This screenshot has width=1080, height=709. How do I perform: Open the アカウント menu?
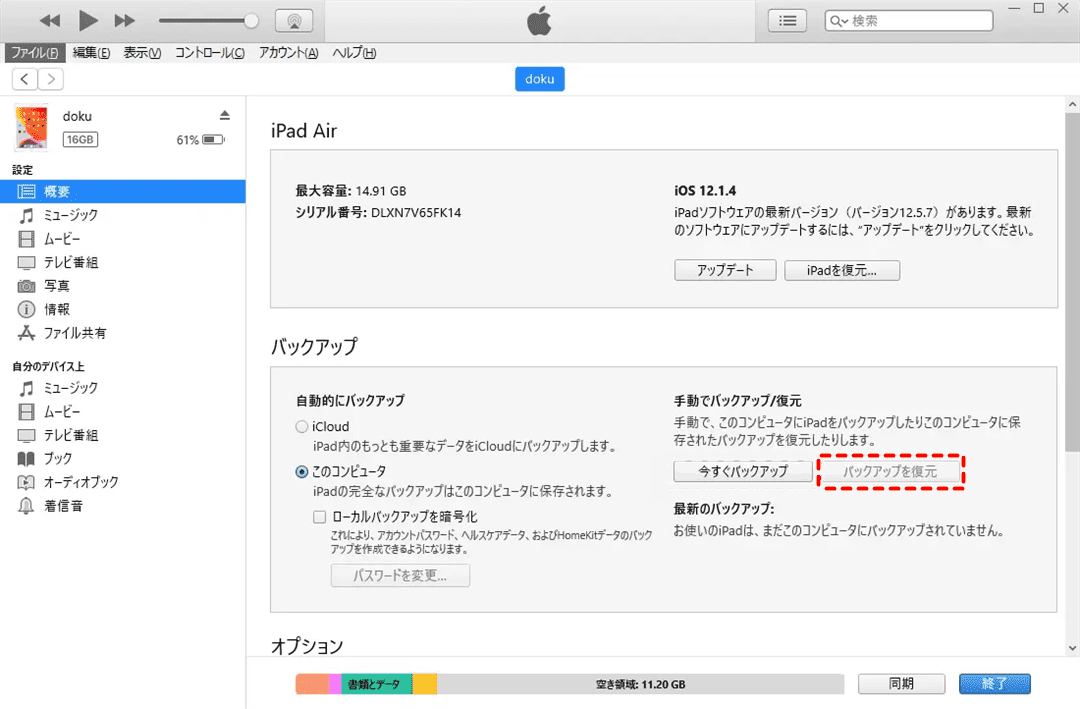point(288,53)
